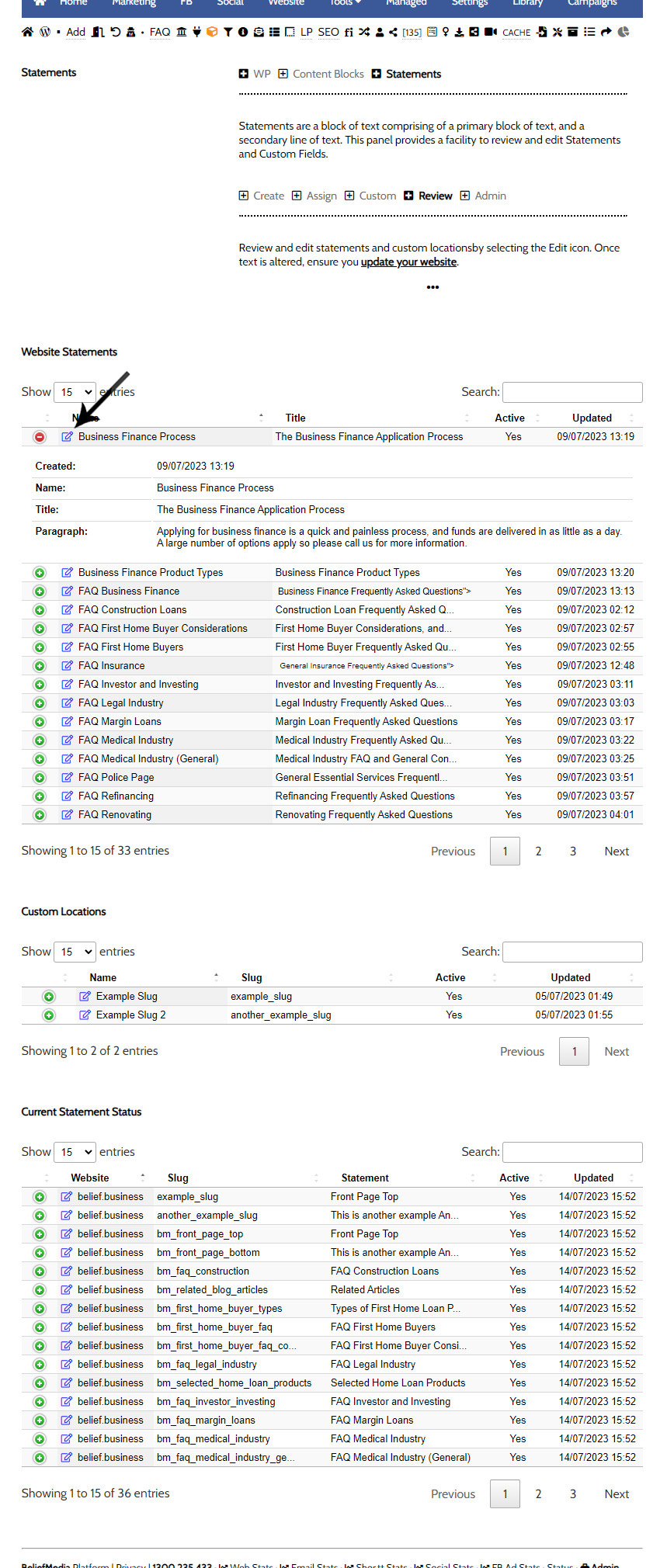This screenshot has height=1568, width=667.
Task: Click the Custom Locations search field
Action: coord(572,952)
